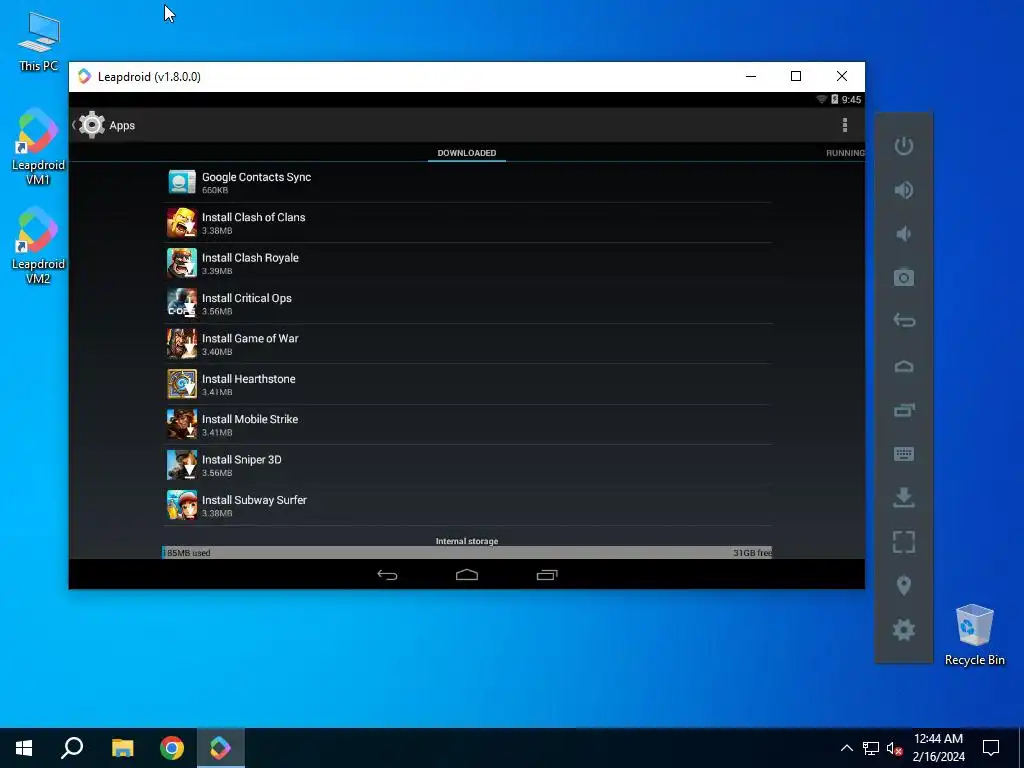Open the taskbar clock and date

938,748
